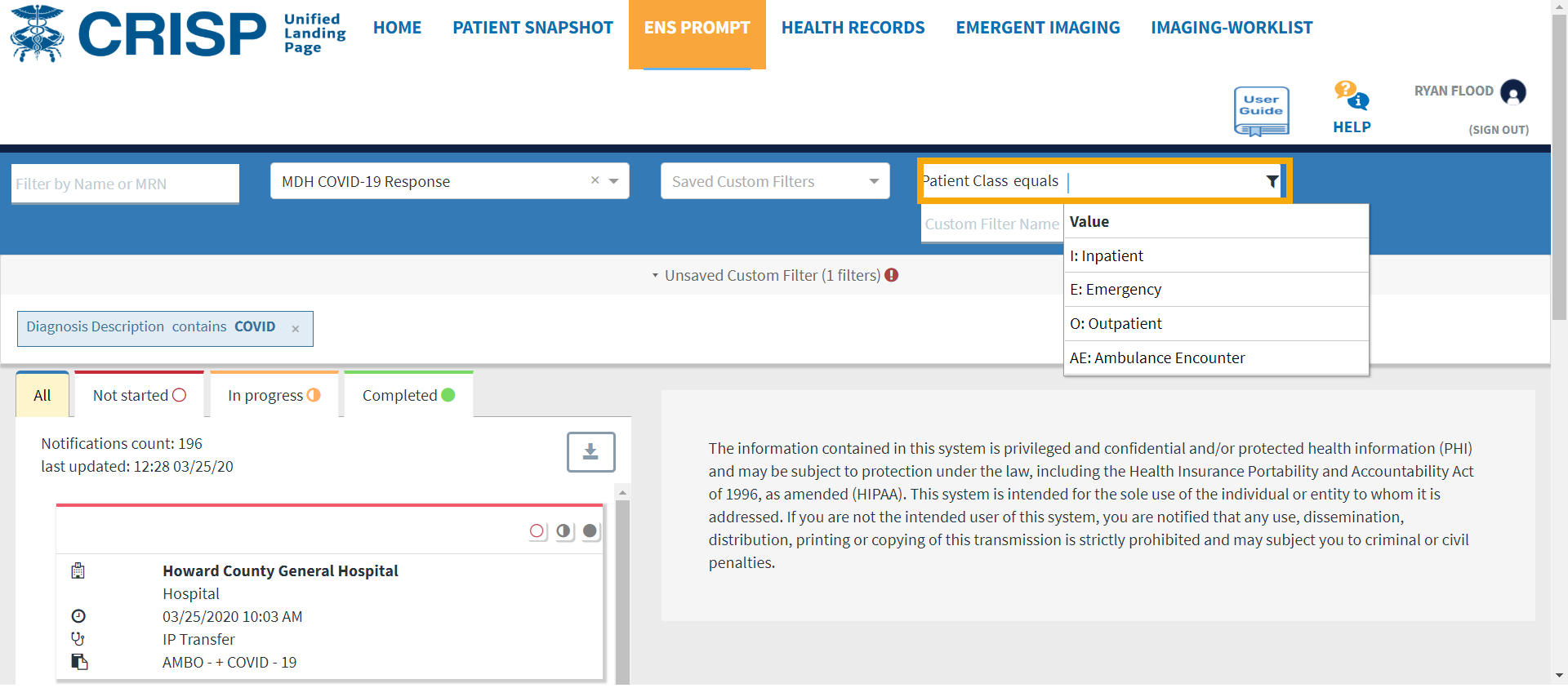This screenshot has height=688, width=1568.
Task: Open the MDH COVID-19 Response dropdown arrow
Action: click(614, 181)
